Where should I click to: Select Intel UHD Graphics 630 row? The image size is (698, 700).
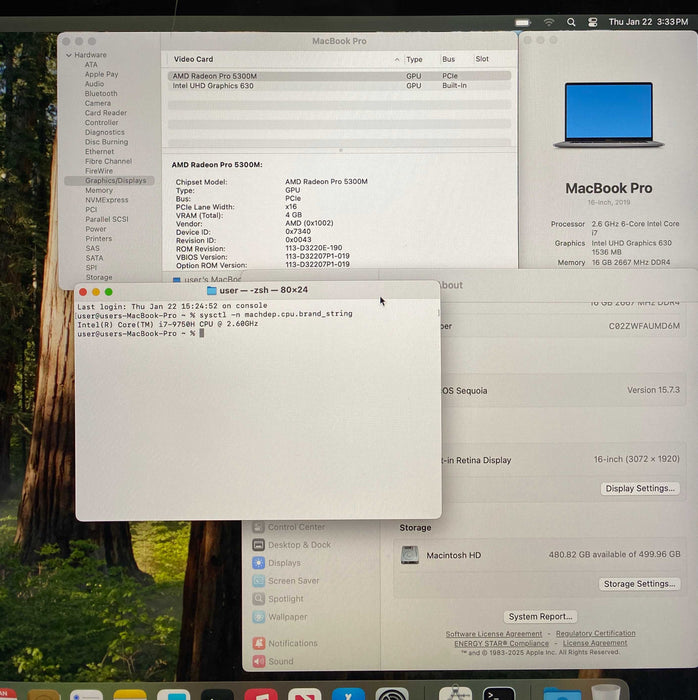tap(339, 86)
